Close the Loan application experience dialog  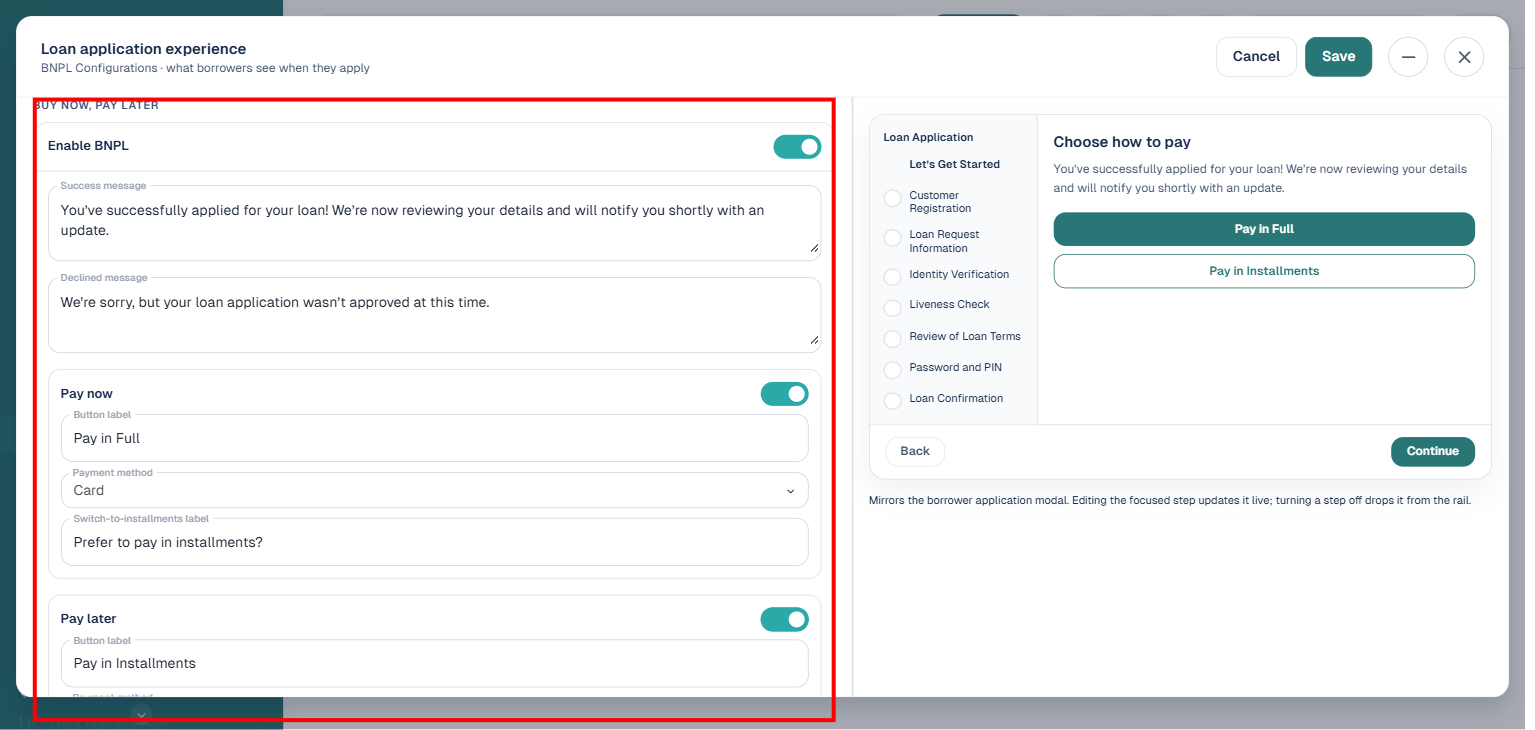tap(1464, 57)
